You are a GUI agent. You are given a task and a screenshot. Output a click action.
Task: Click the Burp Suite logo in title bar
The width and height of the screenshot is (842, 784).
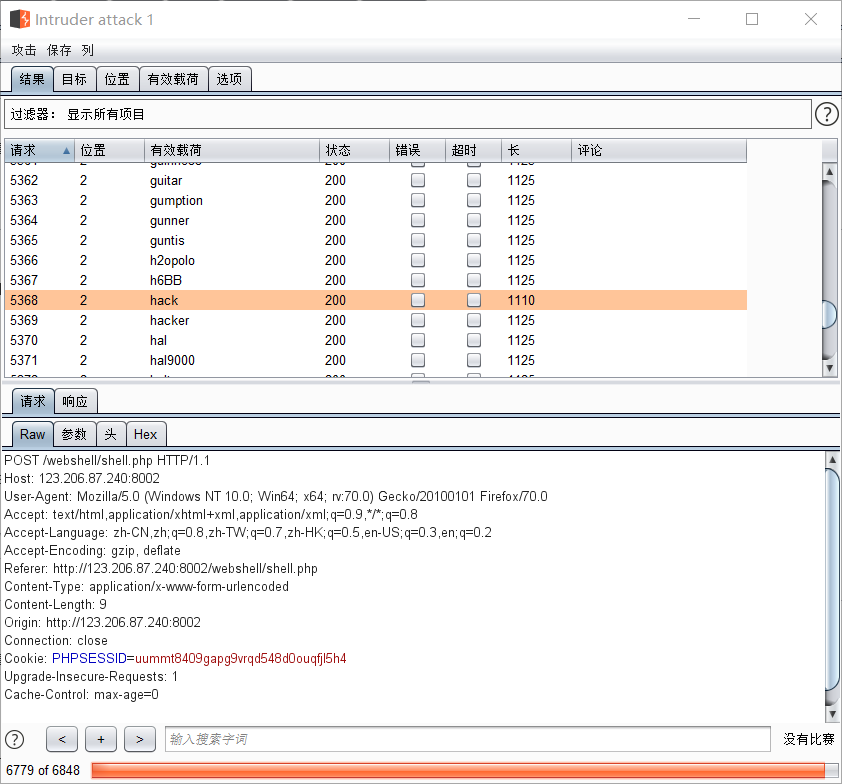20,19
